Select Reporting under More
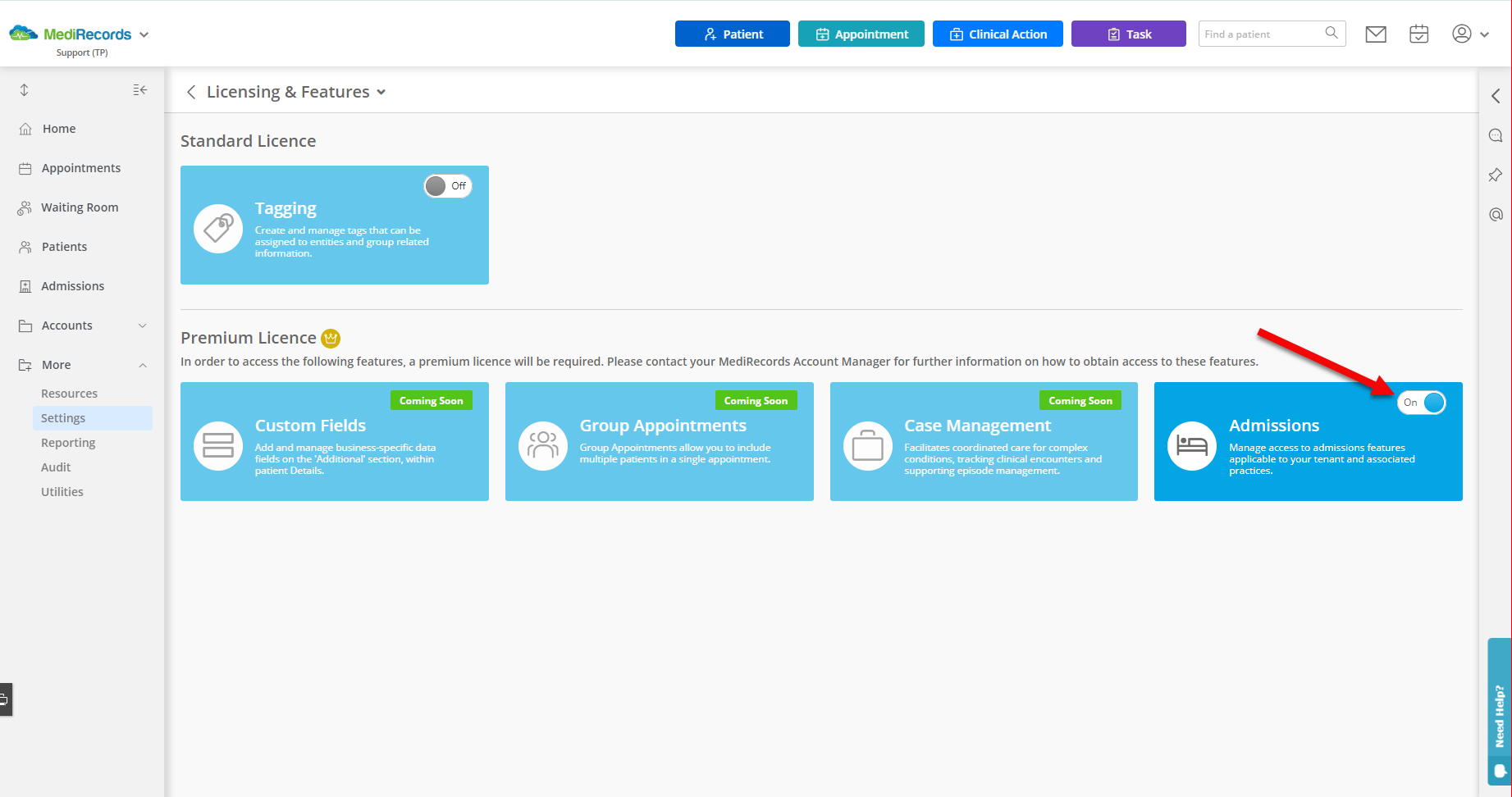 (x=68, y=443)
